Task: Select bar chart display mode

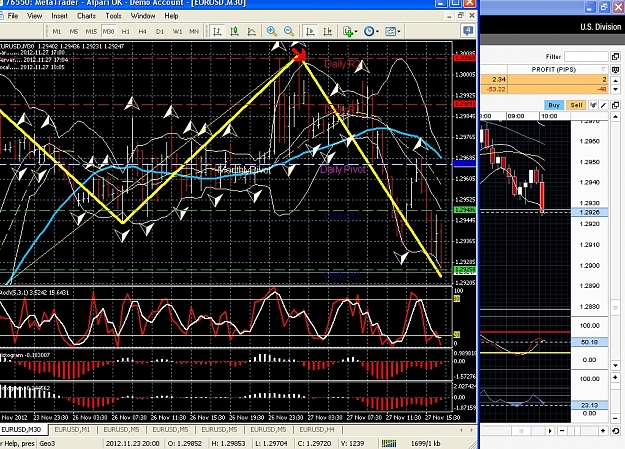Action: (217, 31)
